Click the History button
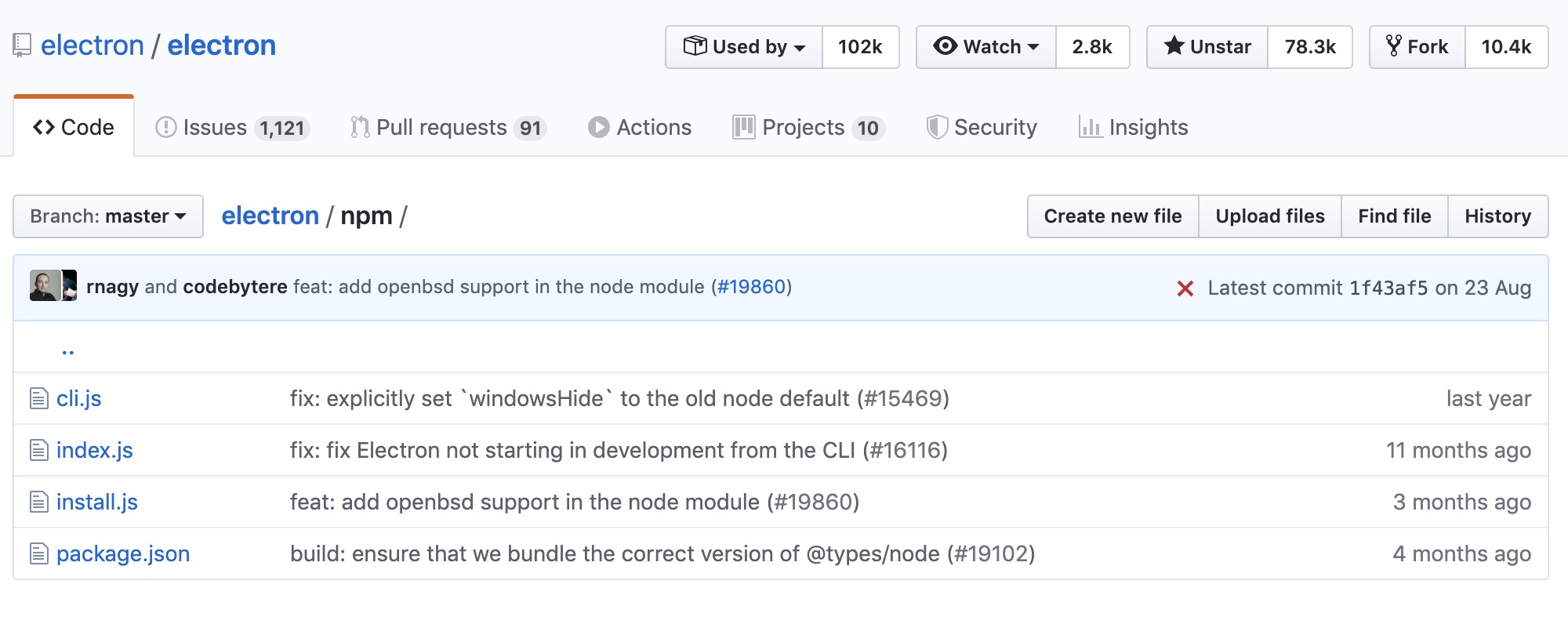The width and height of the screenshot is (1568, 624). (1498, 216)
